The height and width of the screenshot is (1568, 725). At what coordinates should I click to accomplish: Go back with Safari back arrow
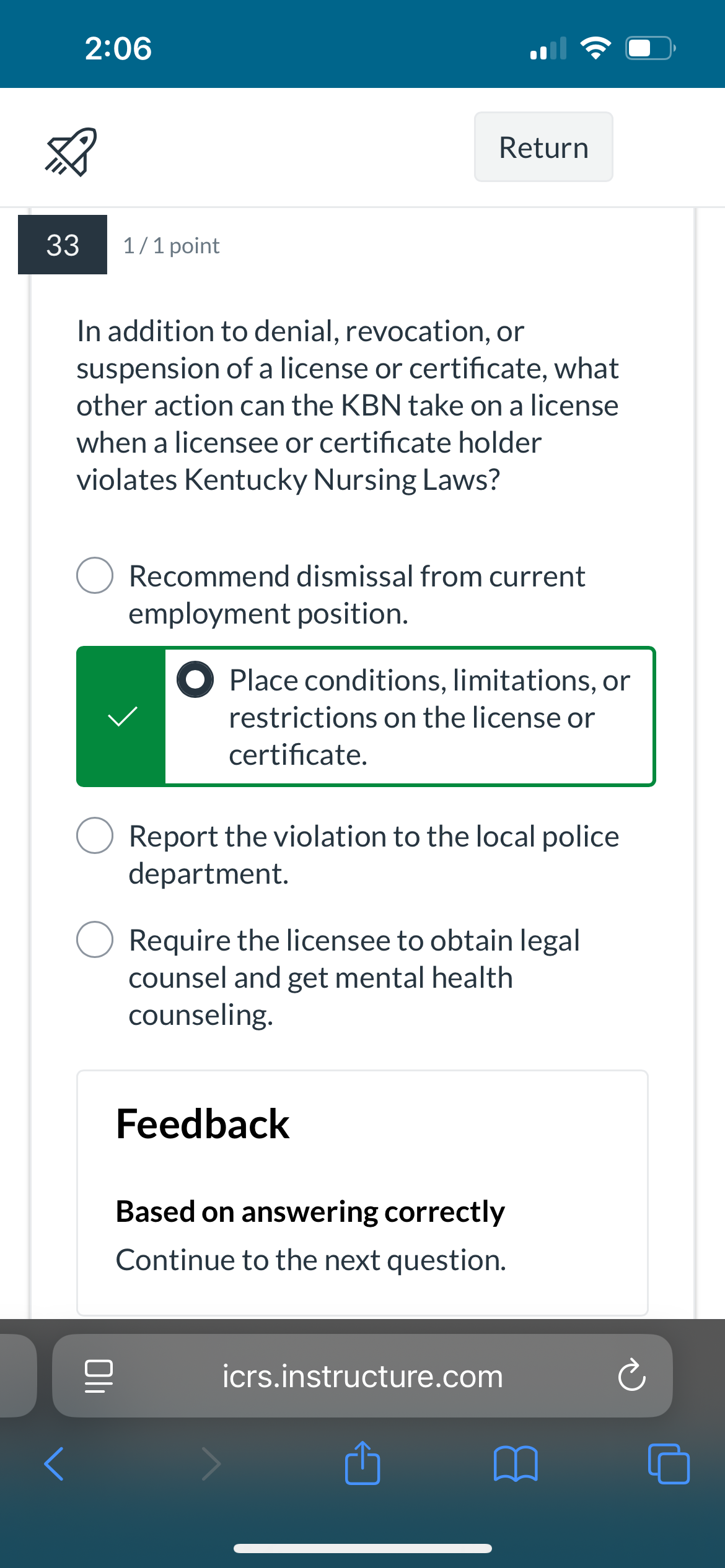point(54,1464)
